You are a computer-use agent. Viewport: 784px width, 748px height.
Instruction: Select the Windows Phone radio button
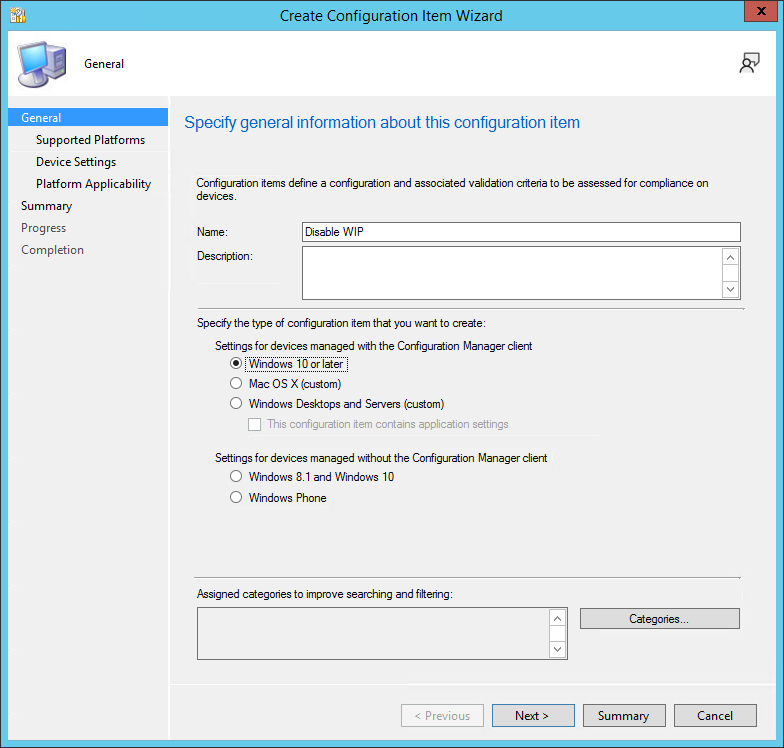pyautogui.click(x=237, y=498)
